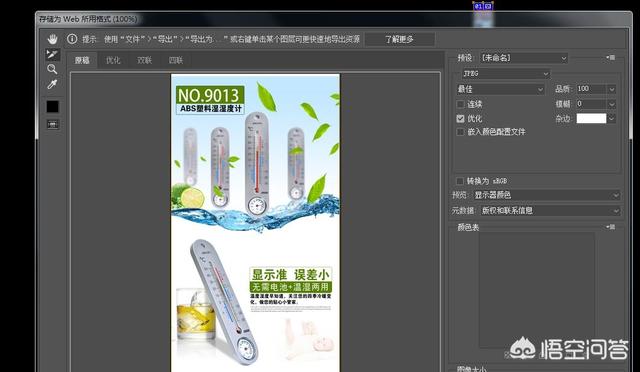Image resolution: width=640 pixels, height=372 pixels.
Task: Switch to the 原稿 tab
Action: 82,60
